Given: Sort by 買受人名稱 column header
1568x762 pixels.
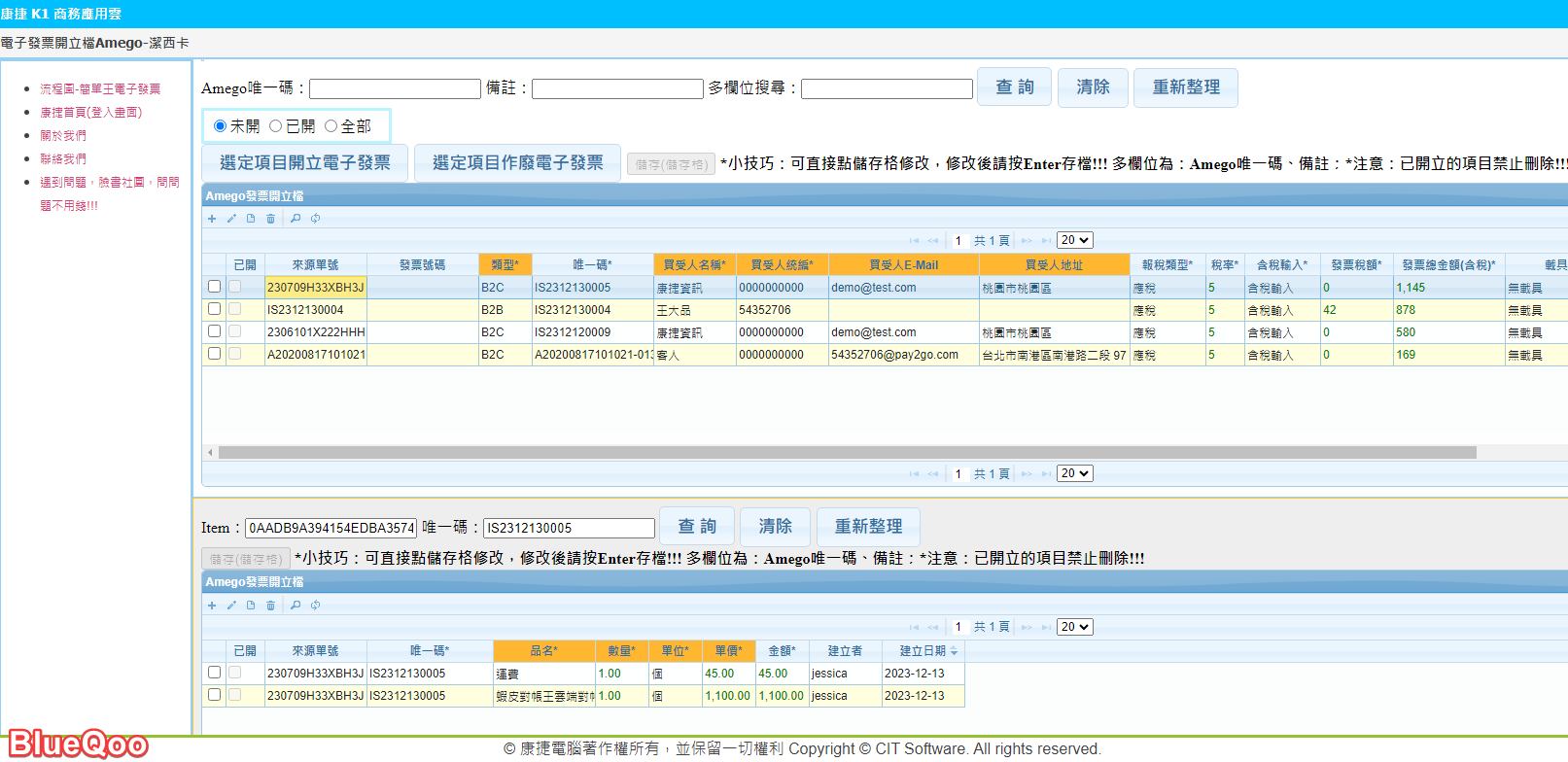Looking at the screenshot, I should (694, 264).
